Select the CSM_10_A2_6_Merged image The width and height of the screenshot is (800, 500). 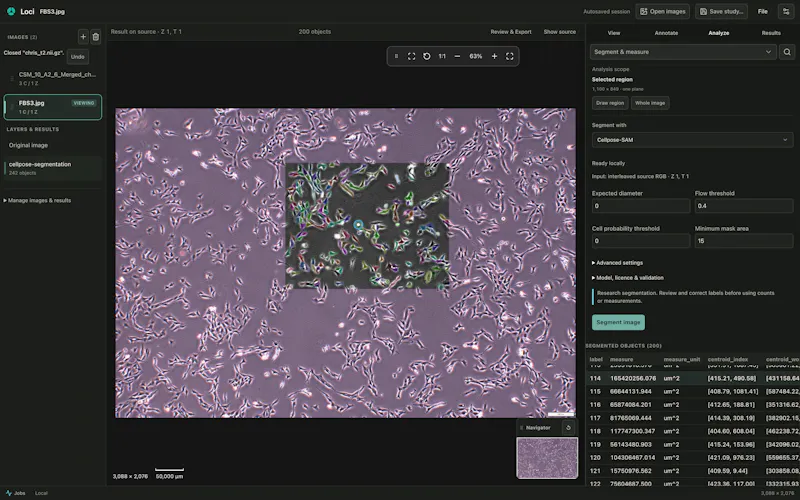[x=53, y=78]
